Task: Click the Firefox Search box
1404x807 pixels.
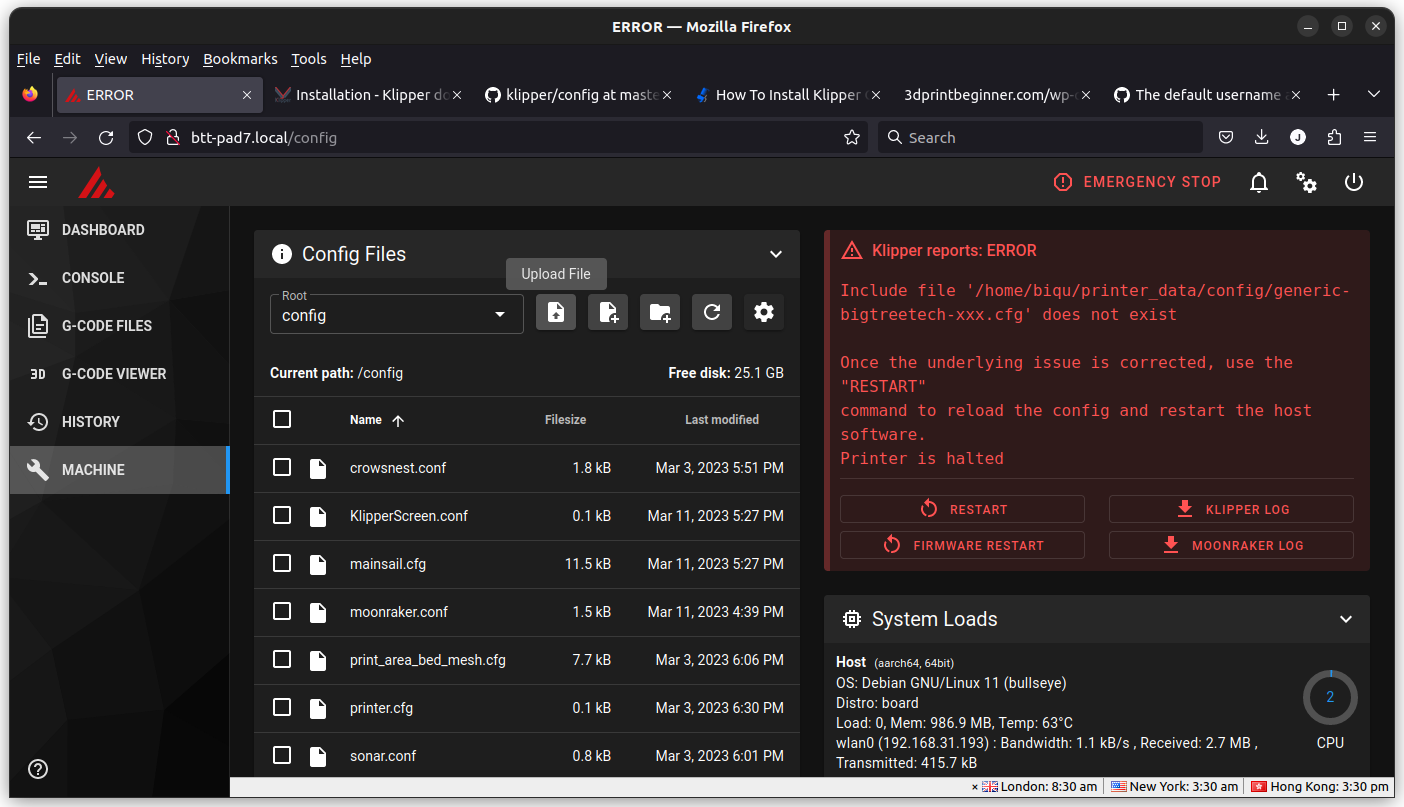Action: (1040, 138)
